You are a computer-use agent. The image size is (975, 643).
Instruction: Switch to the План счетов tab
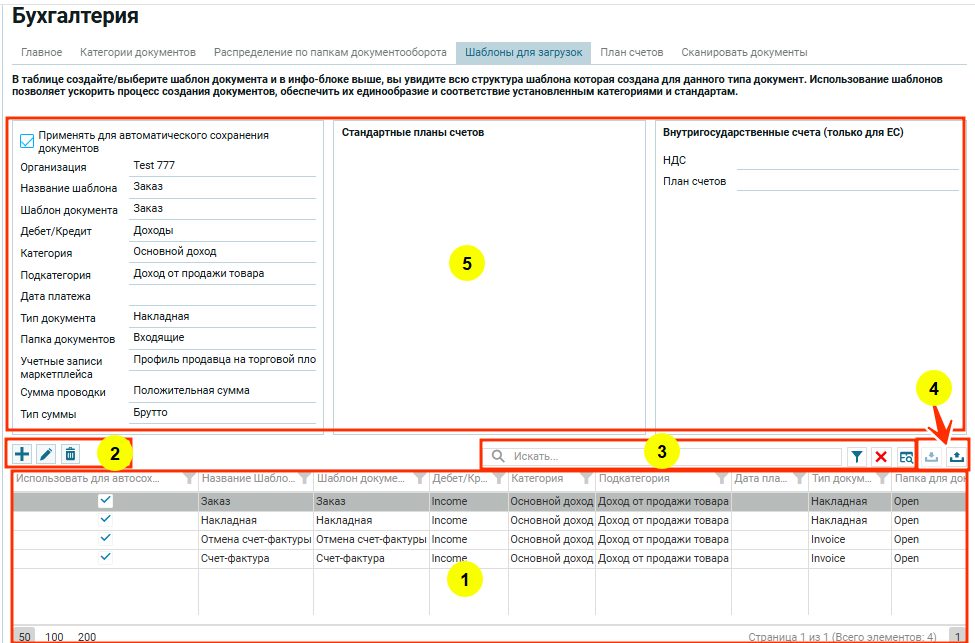tap(634, 52)
